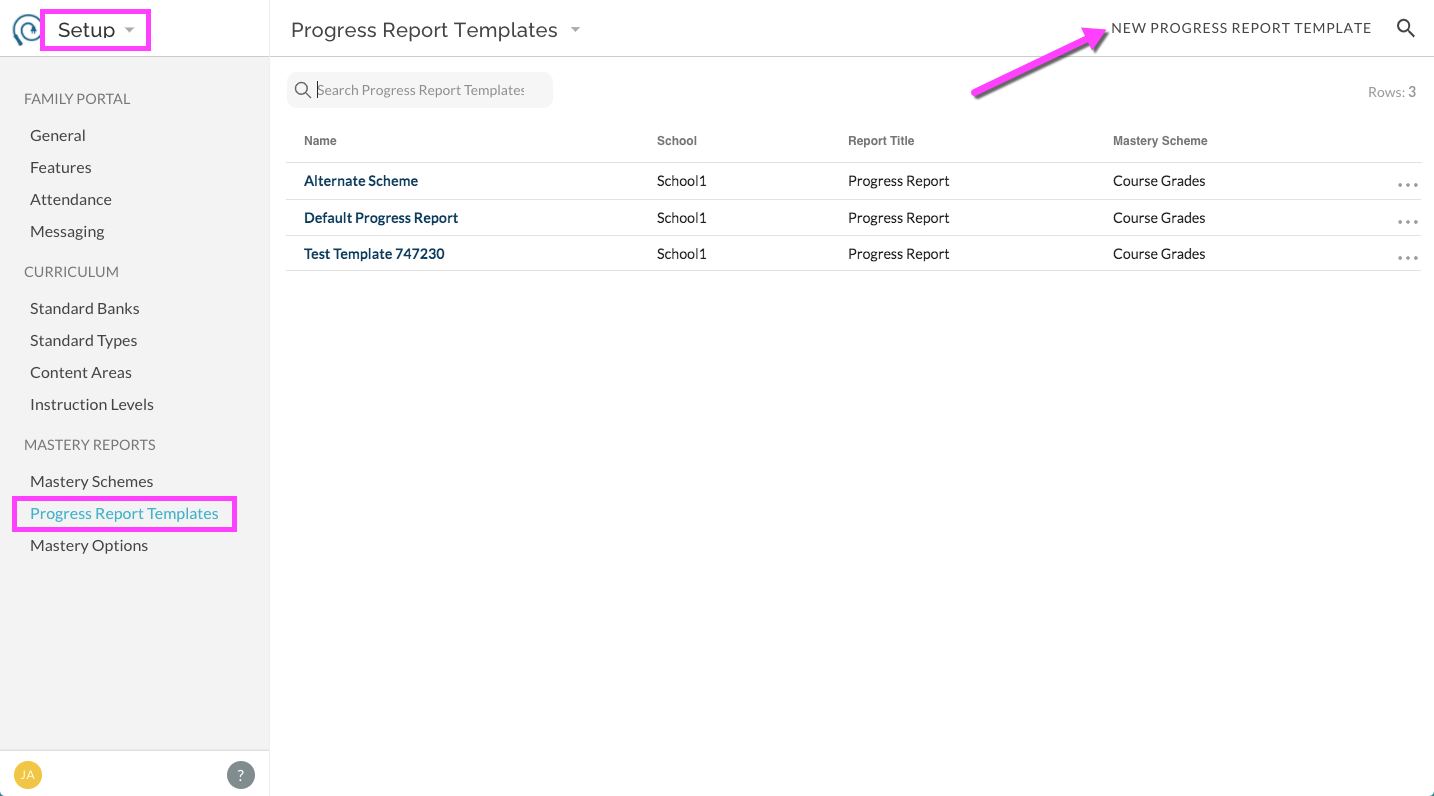This screenshot has width=1434, height=796.
Task: Open Standard Banks in Curriculum
Action: (85, 308)
